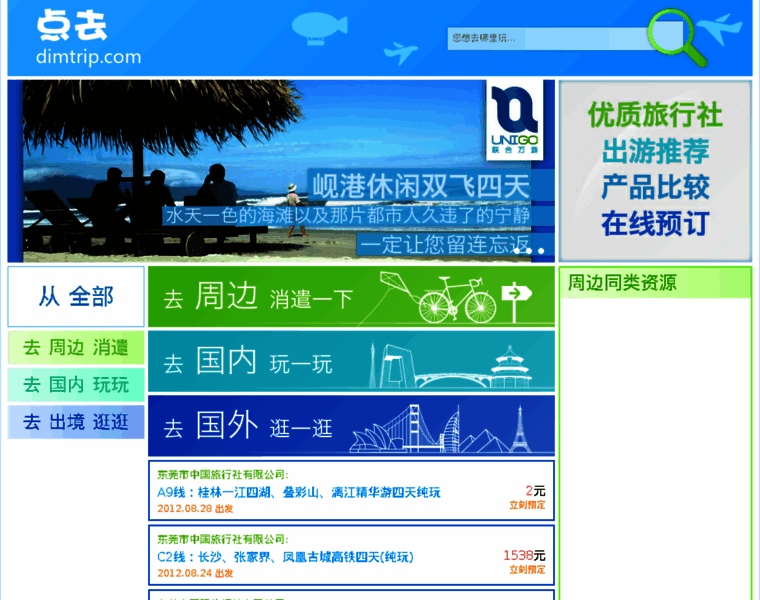Click the banner's slide indicator dots
Image resolution: width=760 pixels, height=600 pixels.
(529, 250)
